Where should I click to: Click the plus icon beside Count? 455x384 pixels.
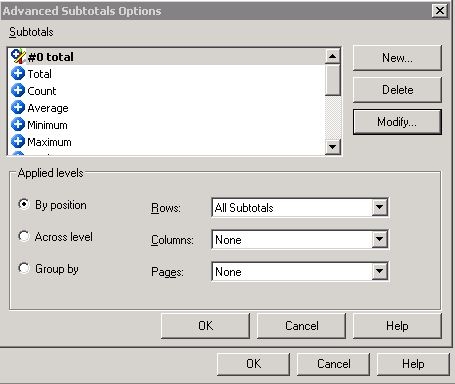pos(18,90)
